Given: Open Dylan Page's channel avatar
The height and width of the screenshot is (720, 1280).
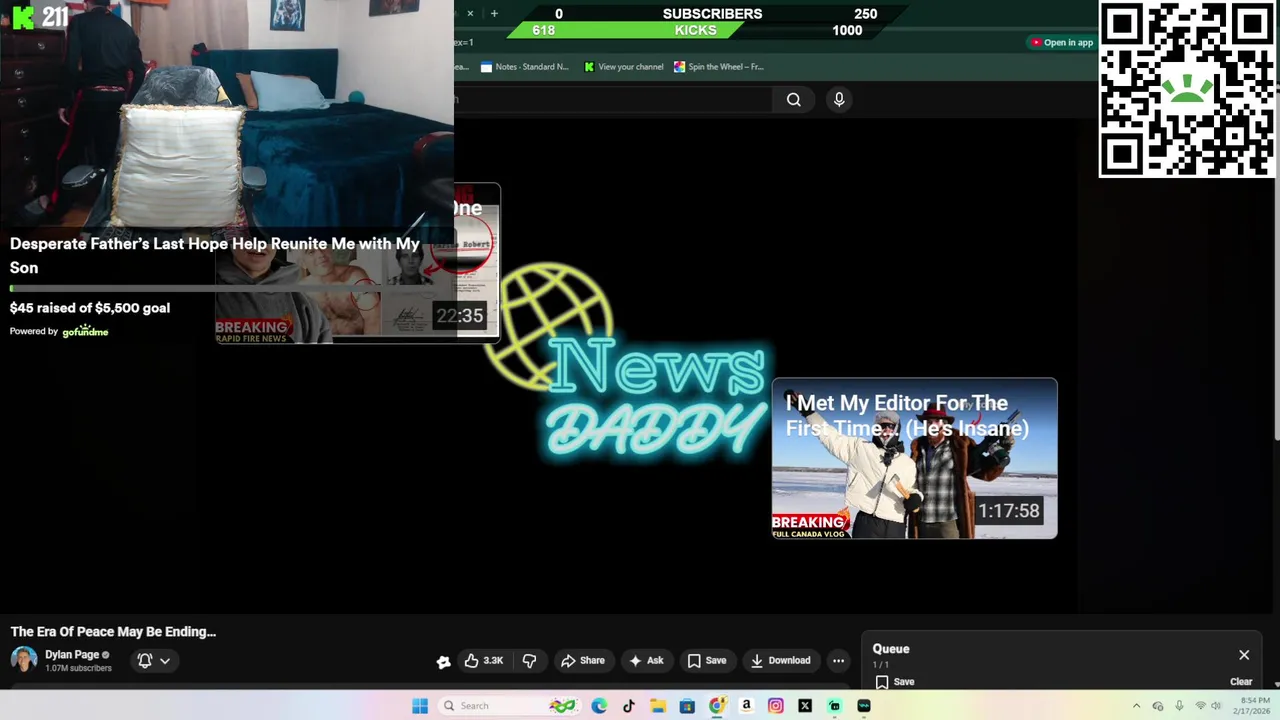Looking at the screenshot, I should coord(24,660).
